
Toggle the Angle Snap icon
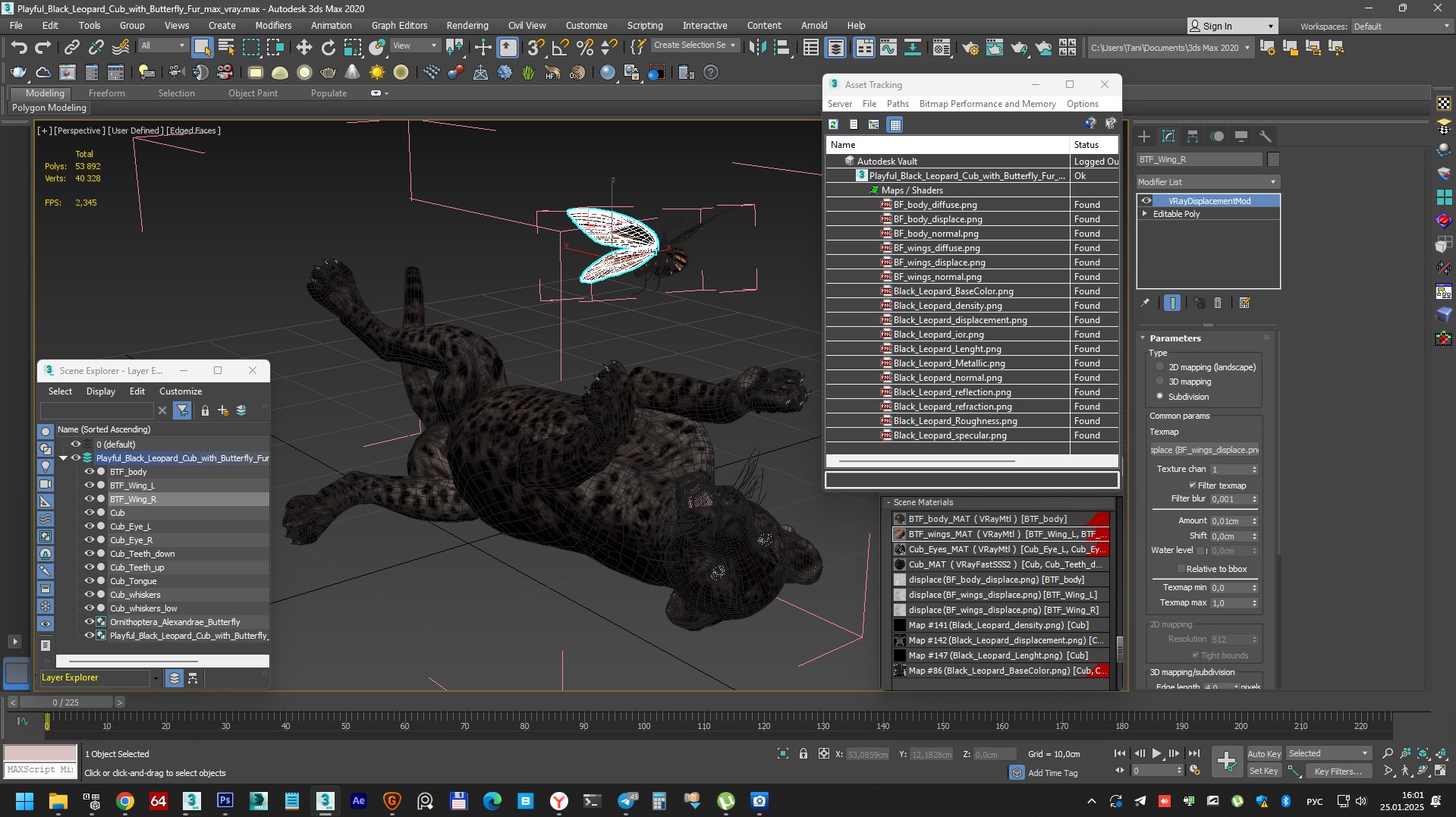pos(560,47)
